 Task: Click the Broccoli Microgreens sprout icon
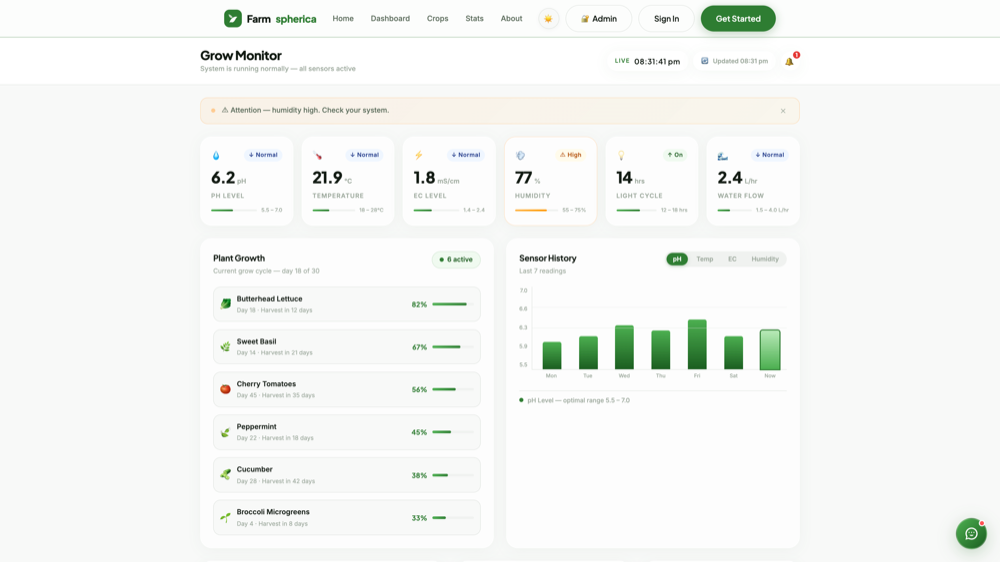tap(225, 517)
